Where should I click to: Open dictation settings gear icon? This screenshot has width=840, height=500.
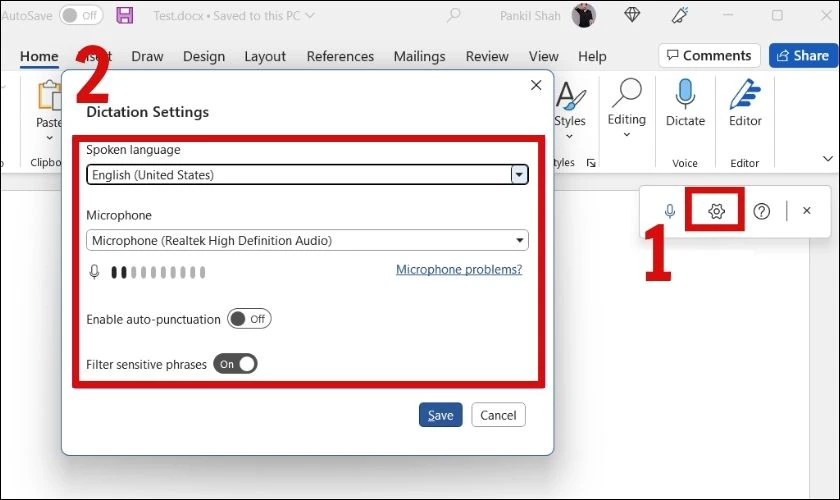pos(716,211)
